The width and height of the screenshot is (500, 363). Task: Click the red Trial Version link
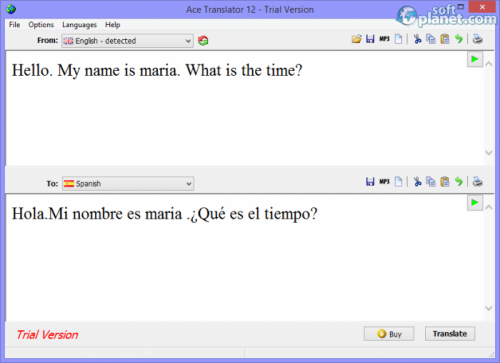pos(47,335)
